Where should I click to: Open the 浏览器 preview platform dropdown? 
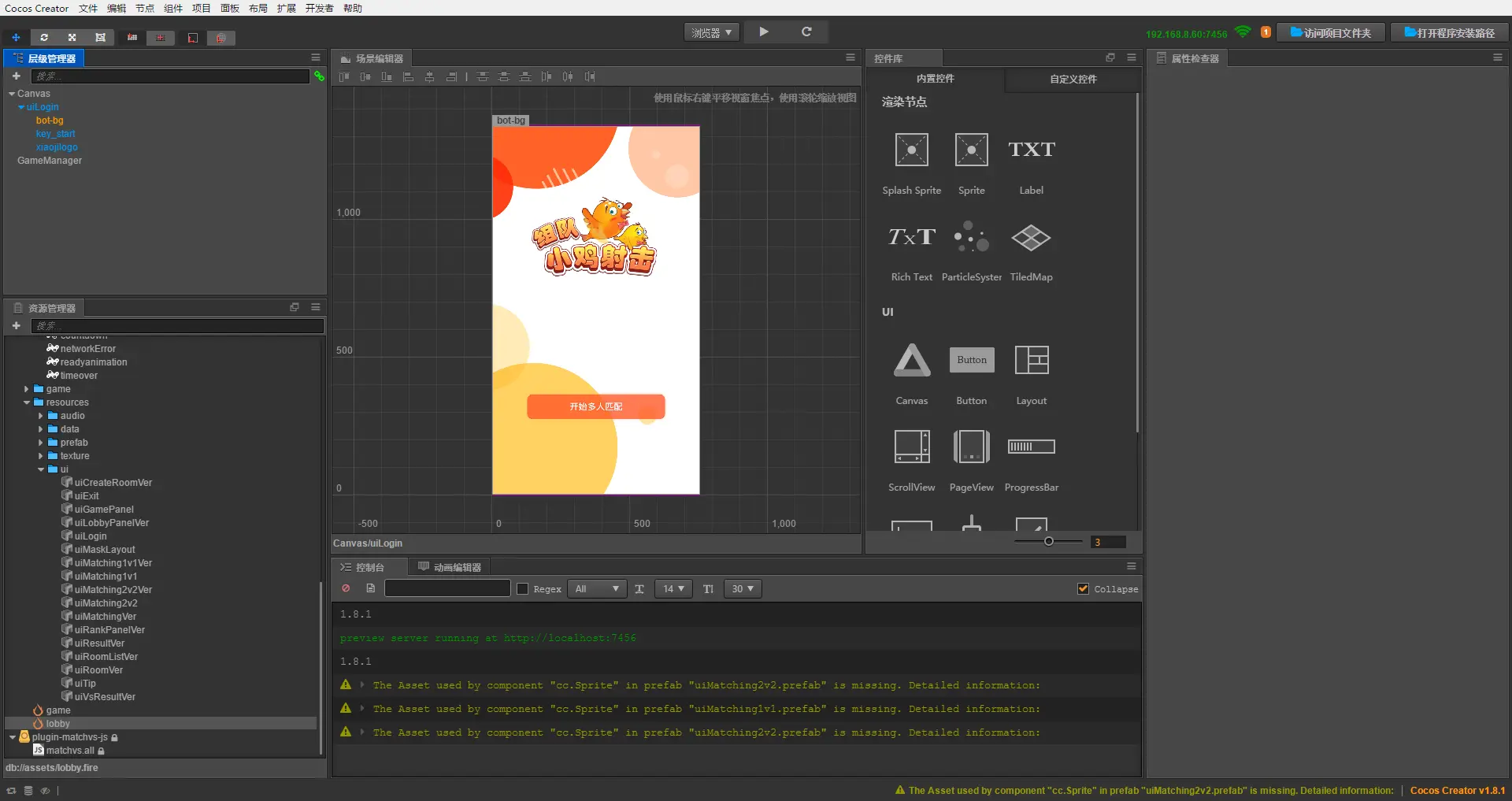[712, 32]
